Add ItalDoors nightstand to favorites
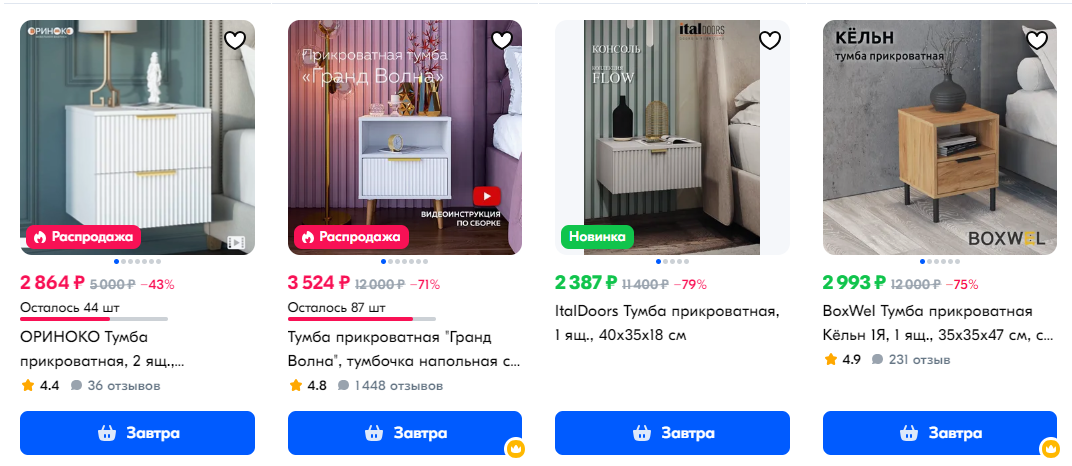The width and height of the screenshot is (1072, 466). click(770, 40)
